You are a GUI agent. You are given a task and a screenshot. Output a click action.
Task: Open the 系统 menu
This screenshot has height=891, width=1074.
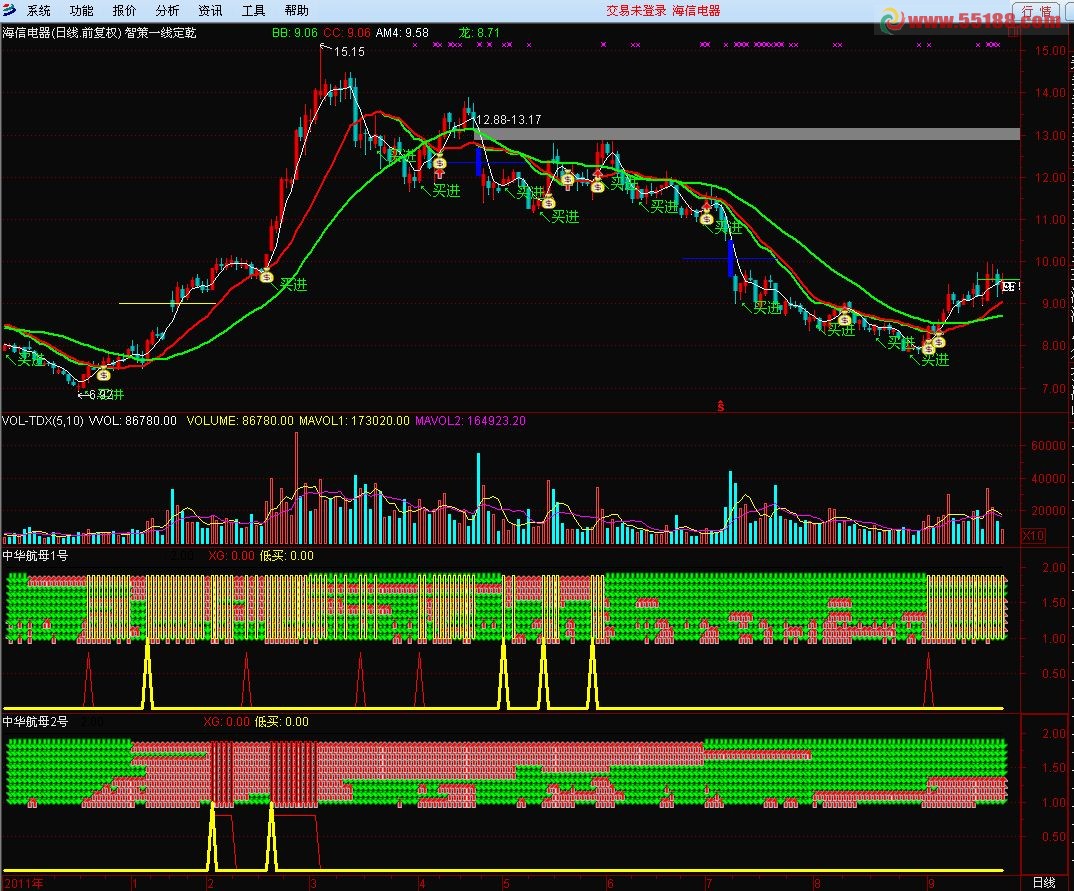(38, 11)
